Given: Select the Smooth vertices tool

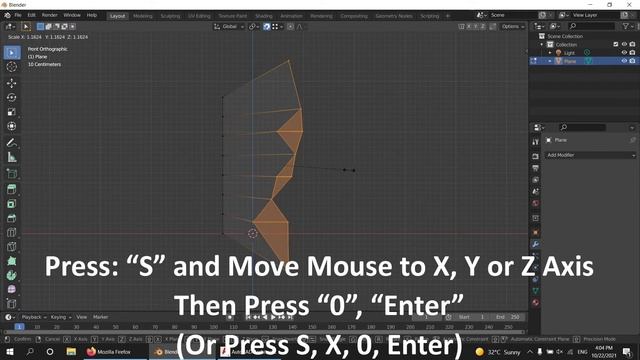Looking at the screenshot, I should click(12, 289).
